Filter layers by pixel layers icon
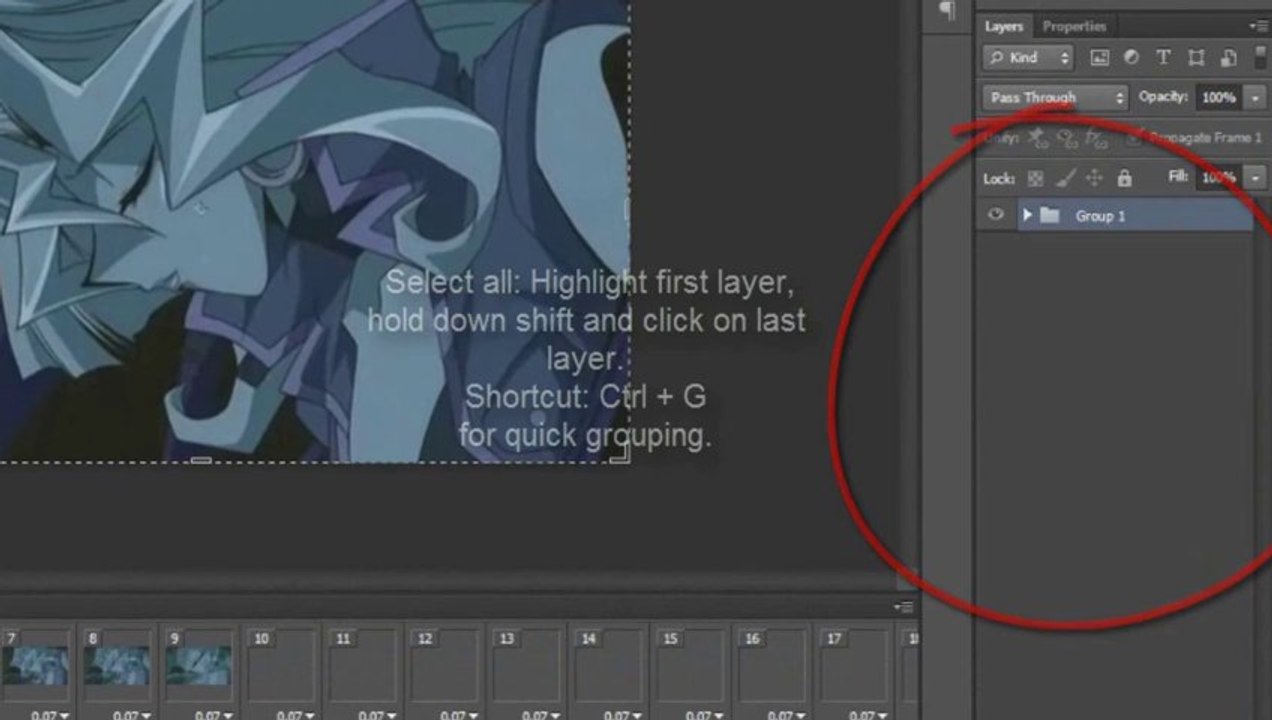This screenshot has height=720, width=1272. pyautogui.click(x=1099, y=58)
